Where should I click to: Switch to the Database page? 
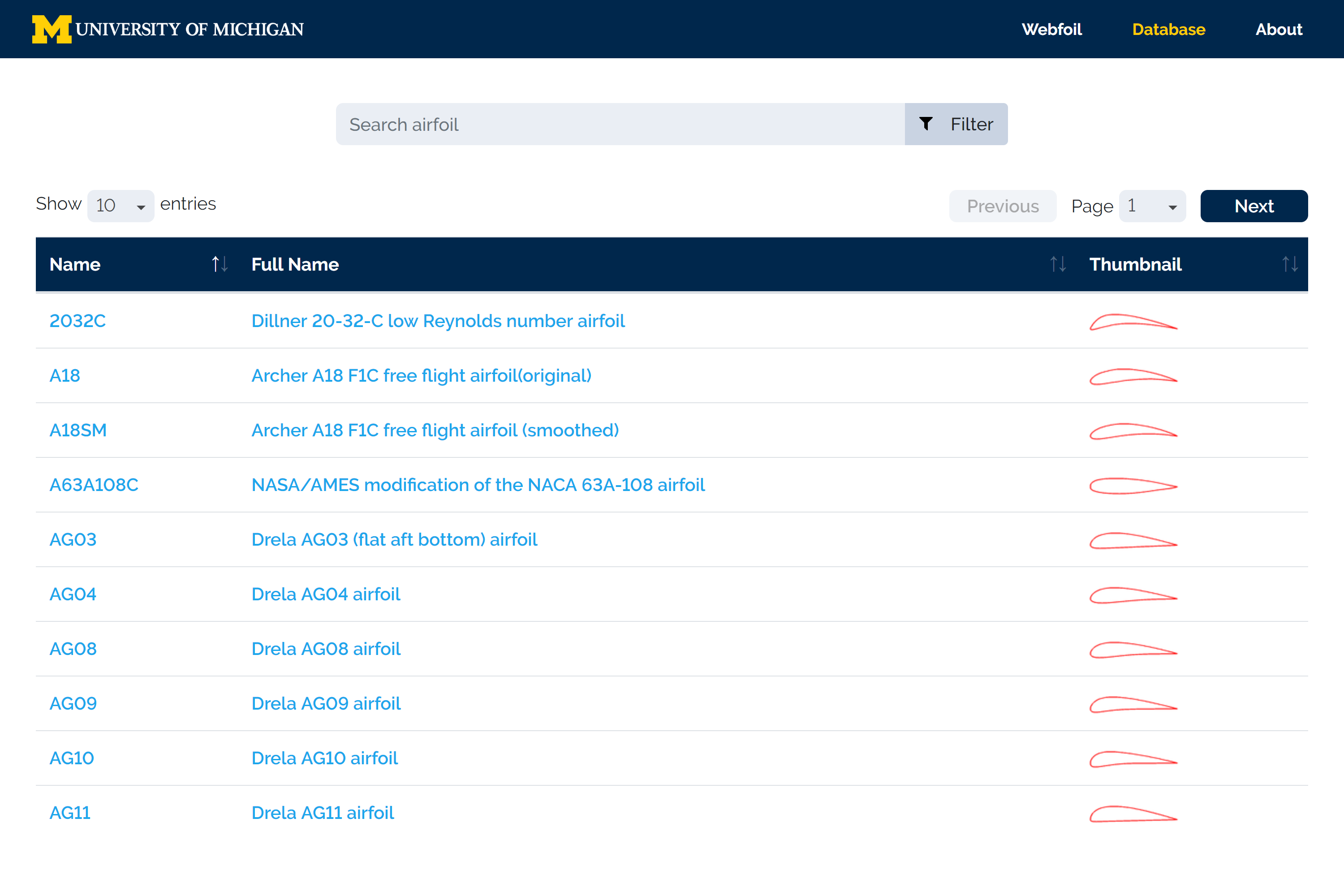point(1168,29)
